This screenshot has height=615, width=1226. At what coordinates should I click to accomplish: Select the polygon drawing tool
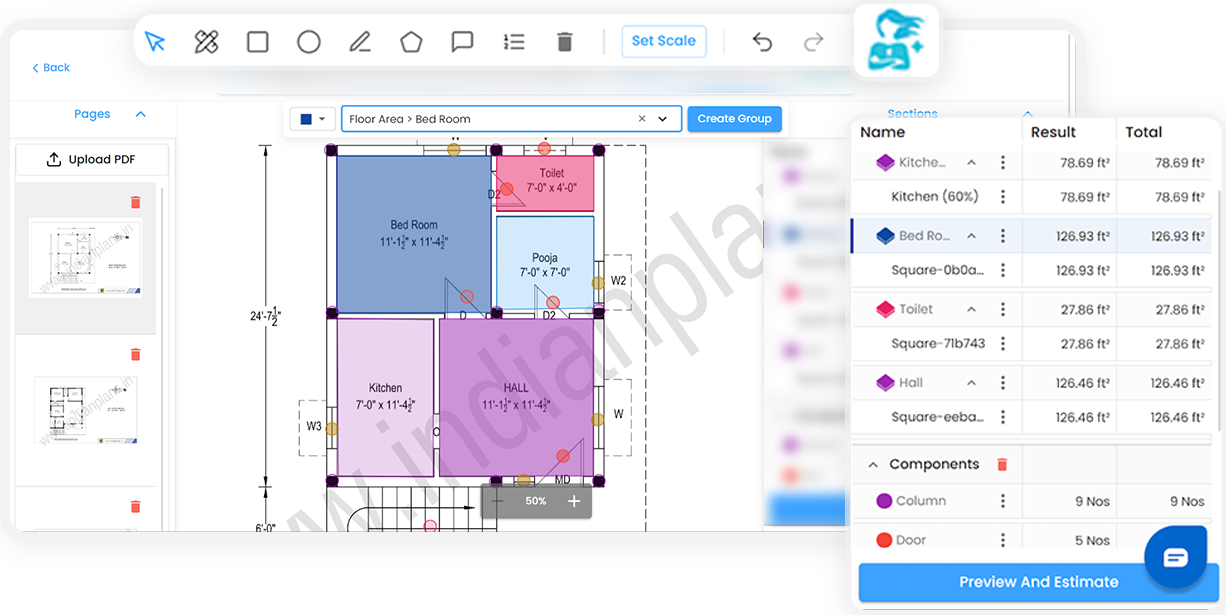click(411, 41)
